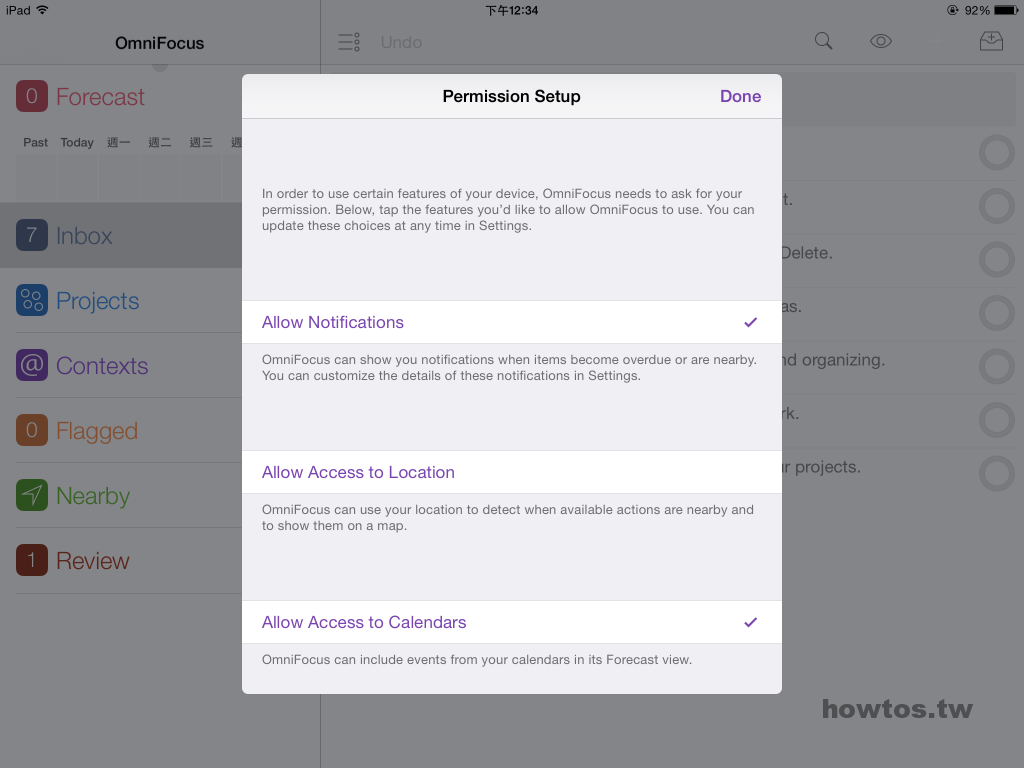Click the battery indicator icon
The width and height of the screenshot is (1024, 768).
(1006, 10)
